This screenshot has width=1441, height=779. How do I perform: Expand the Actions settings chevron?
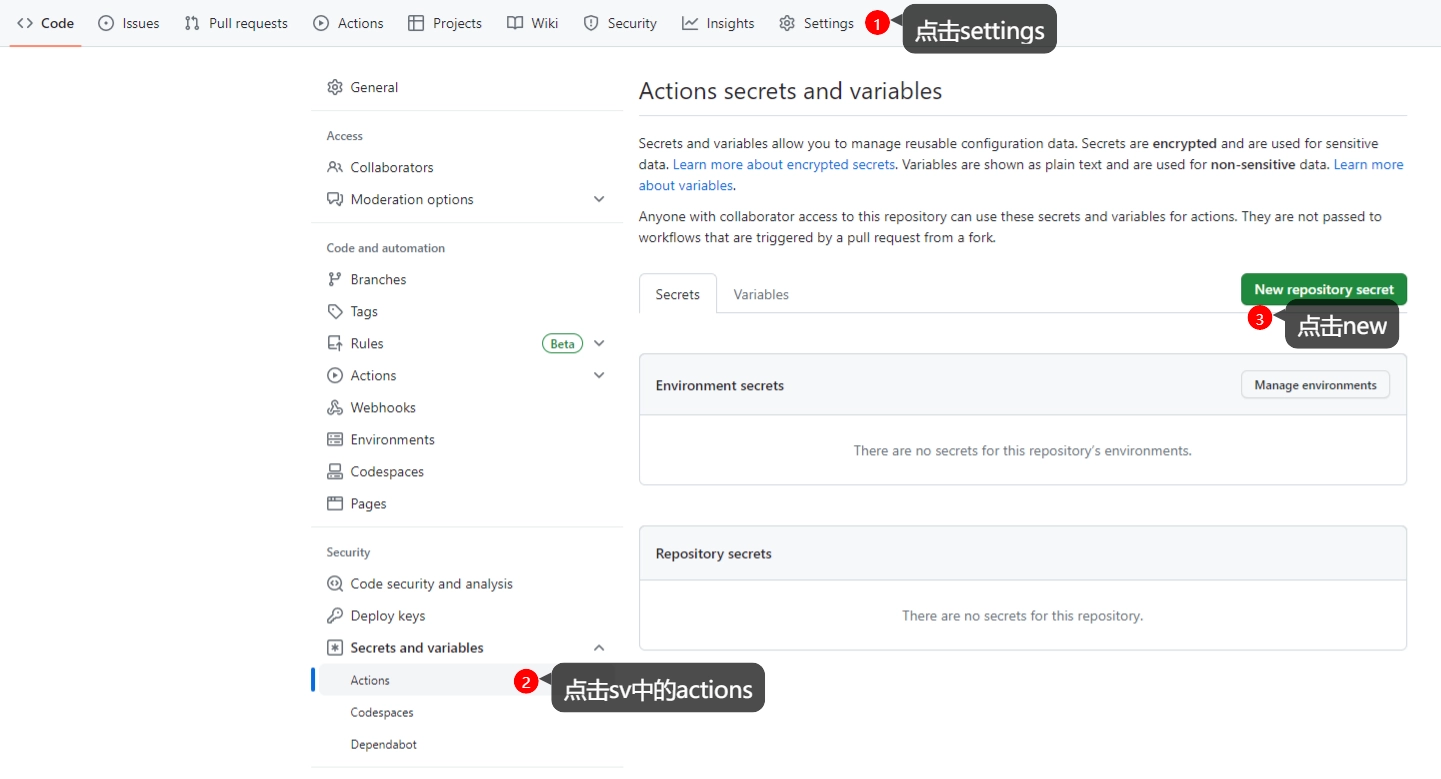click(599, 375)
